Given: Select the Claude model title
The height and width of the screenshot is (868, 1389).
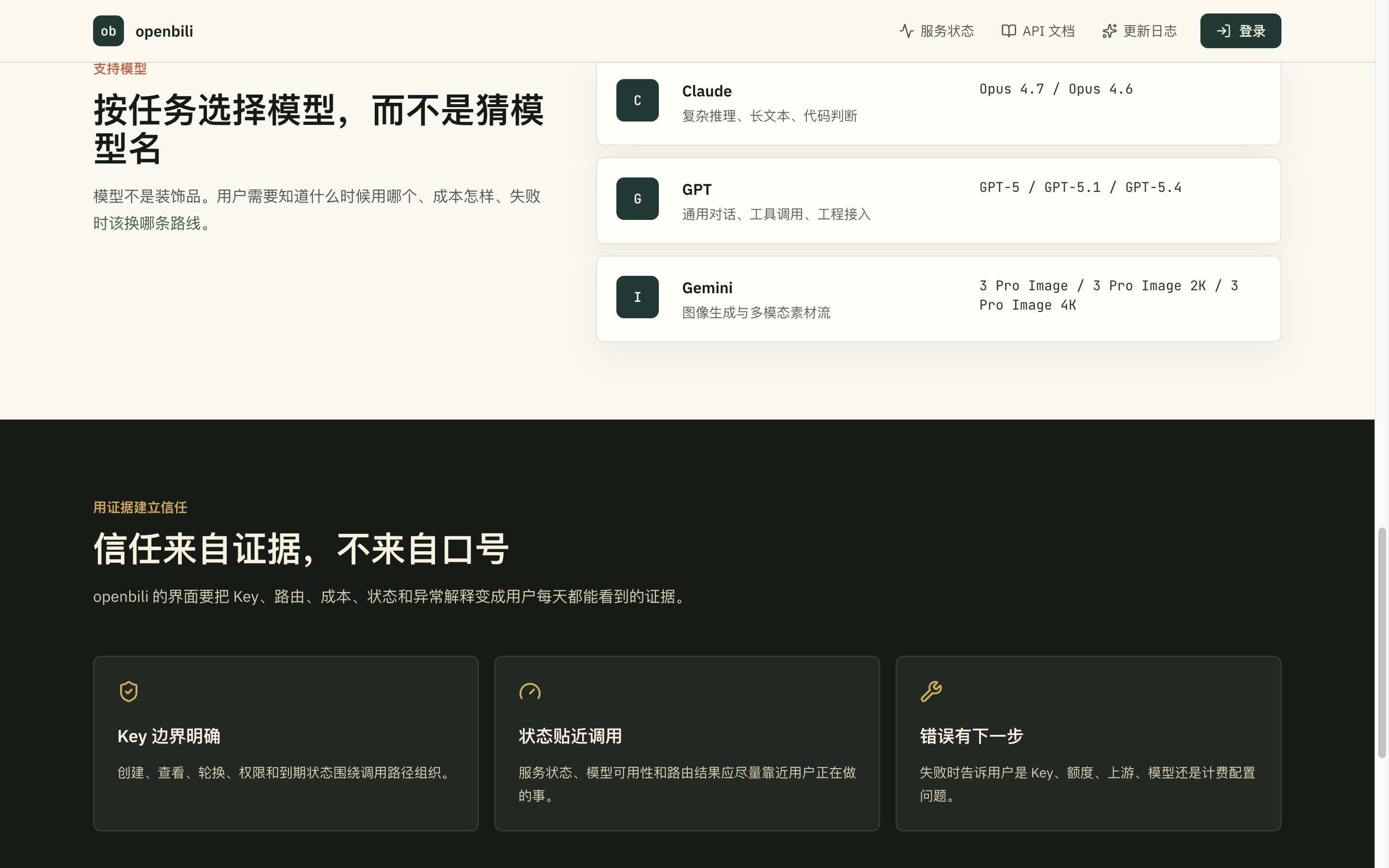Looking at the screenshot, I should point(707,91).
